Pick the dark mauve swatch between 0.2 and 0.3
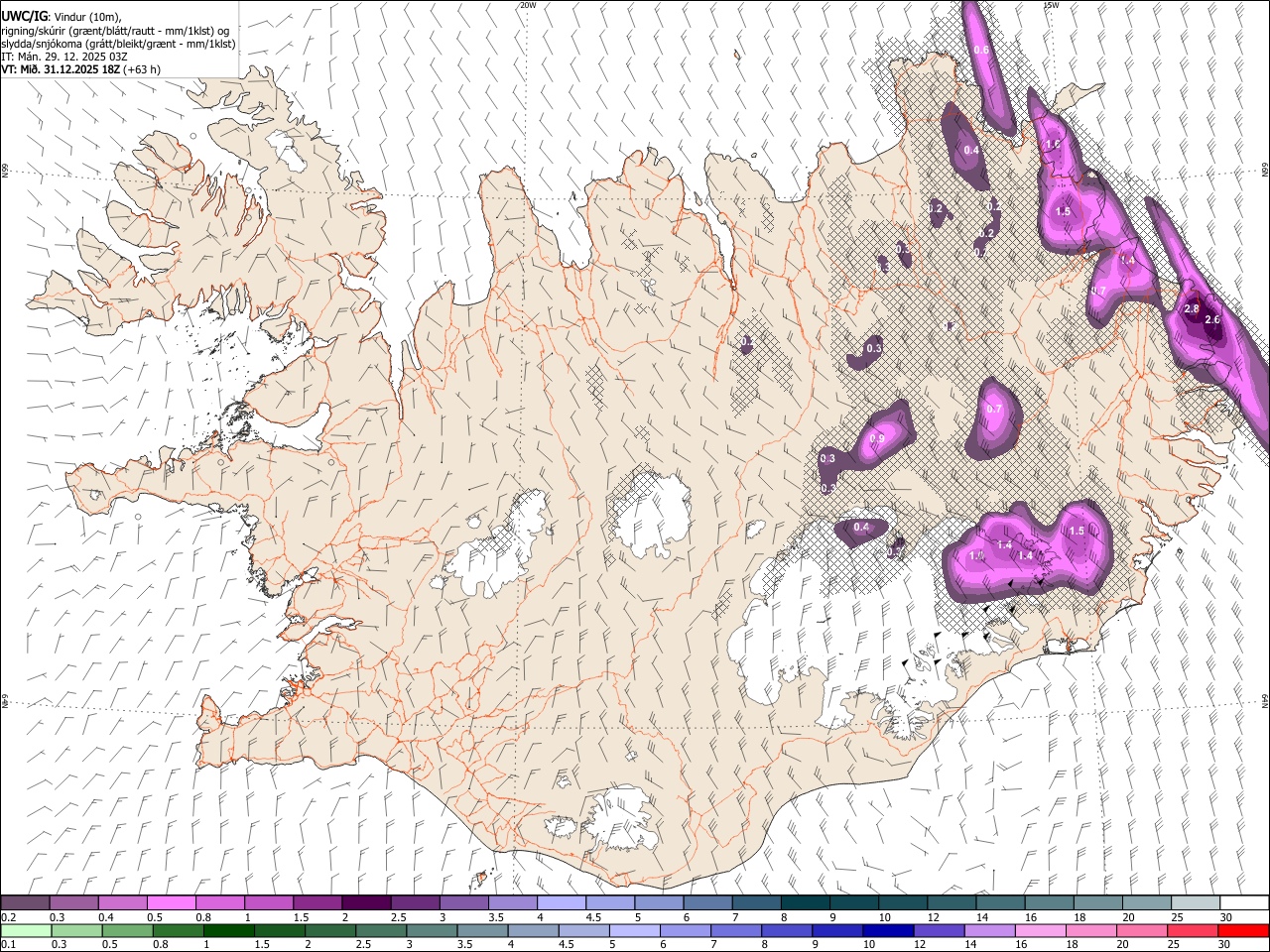 coord(26,903)
